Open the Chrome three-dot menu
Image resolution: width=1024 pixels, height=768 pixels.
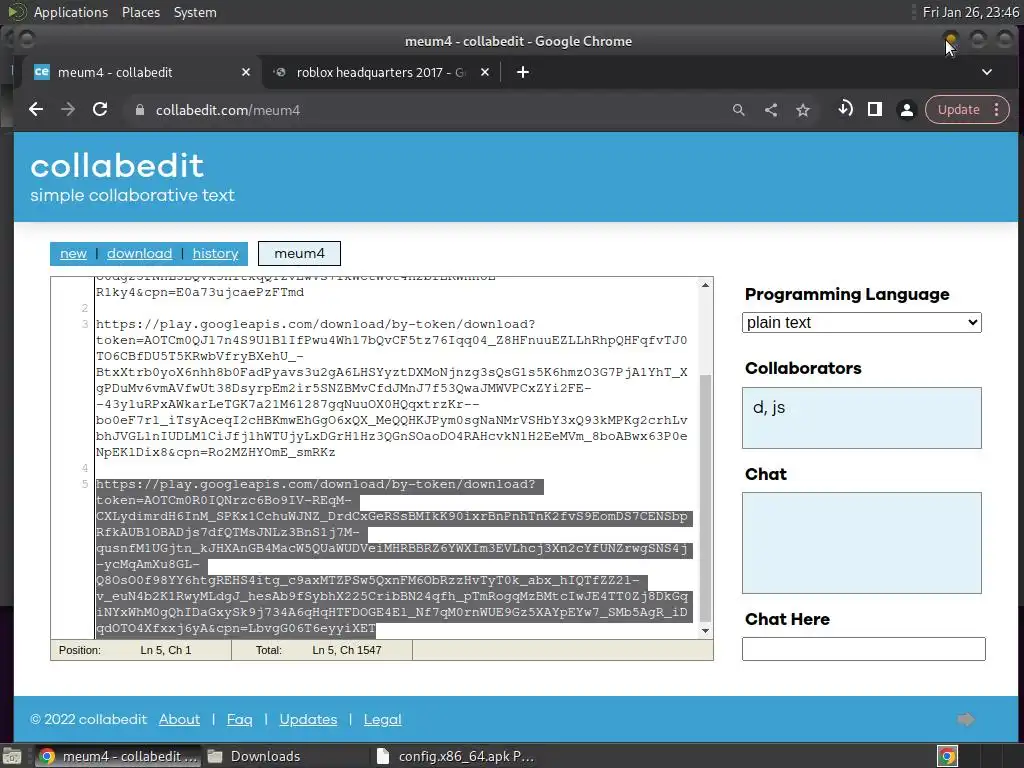click(997, 110)
